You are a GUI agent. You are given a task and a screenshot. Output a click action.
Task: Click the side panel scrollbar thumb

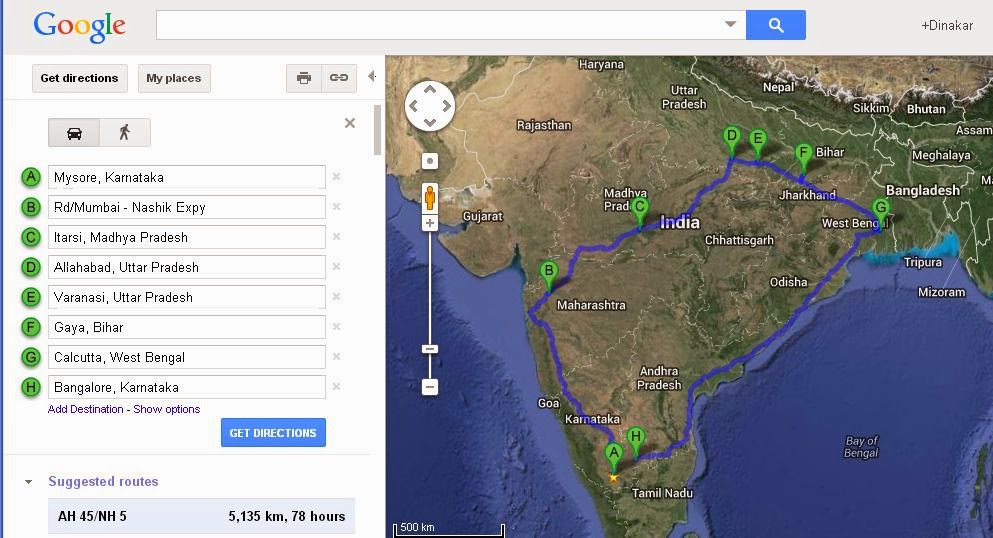[x=377, y=130]
